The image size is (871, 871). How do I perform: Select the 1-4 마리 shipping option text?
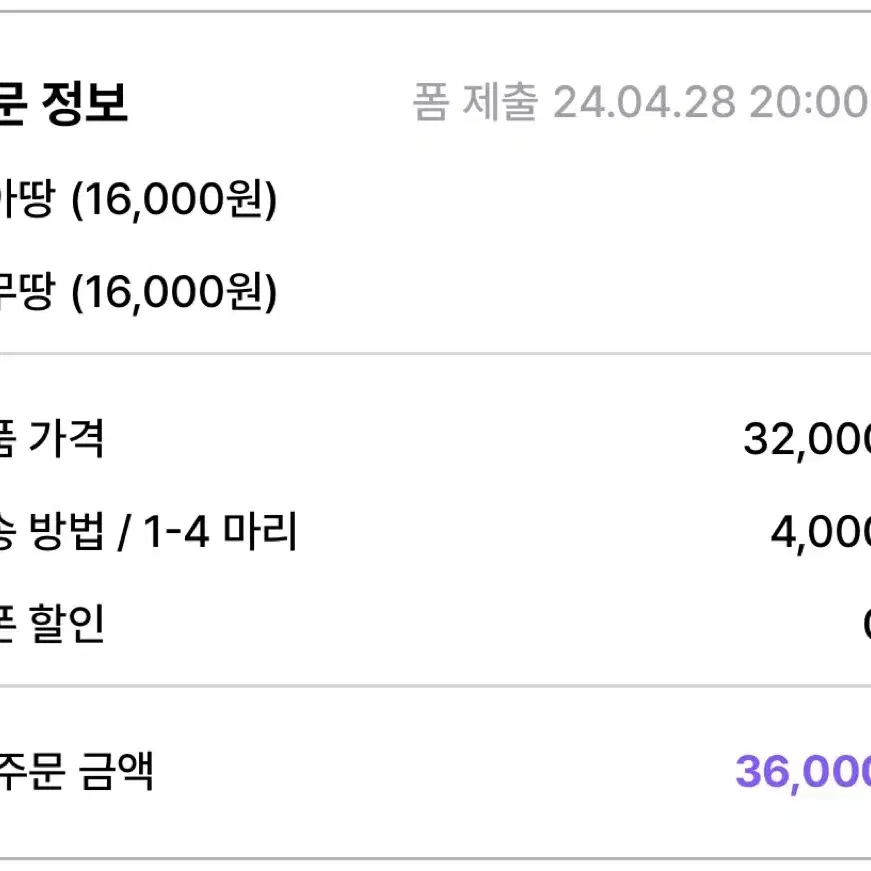(x=221, y=532)
